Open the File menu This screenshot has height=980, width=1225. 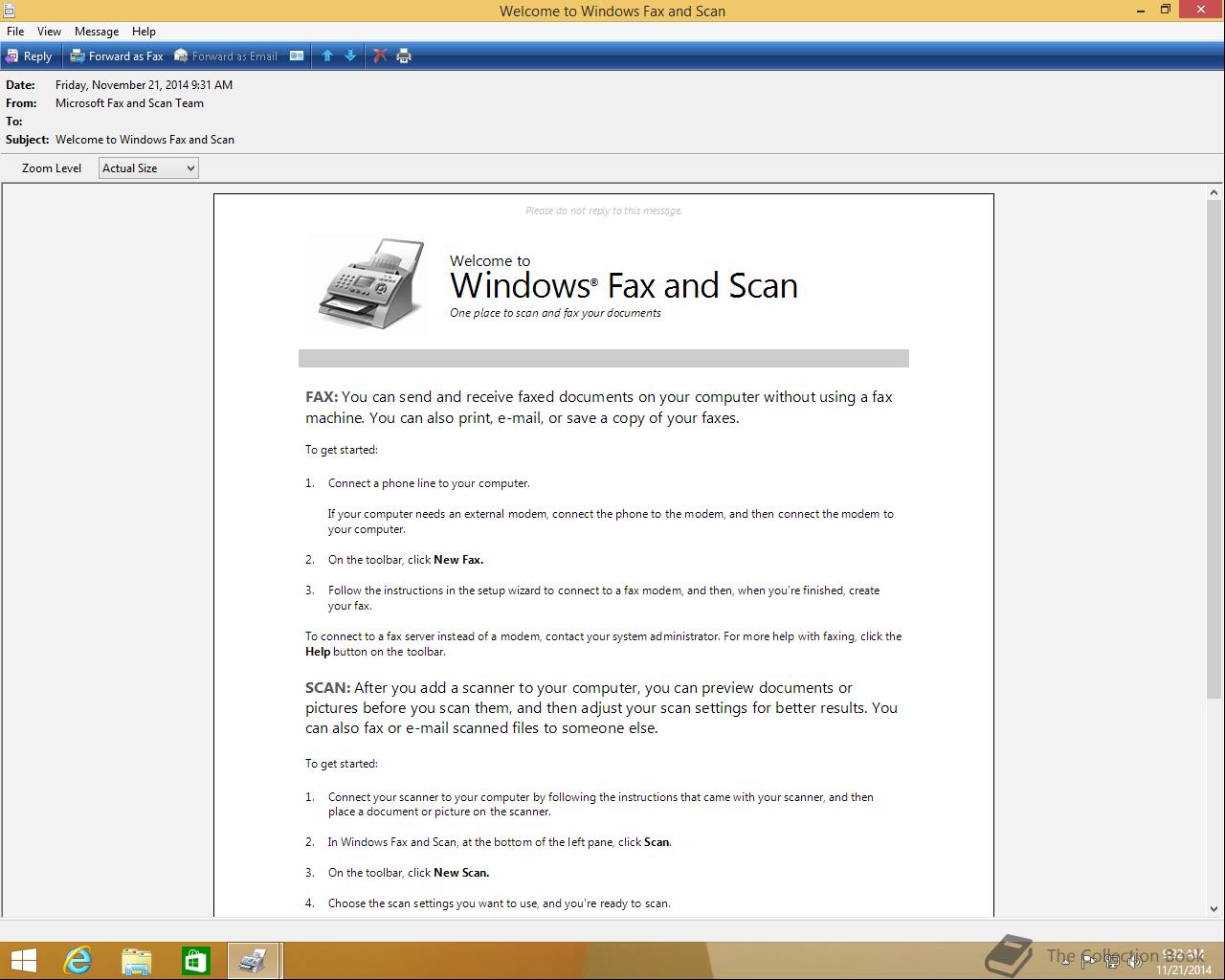15,31
